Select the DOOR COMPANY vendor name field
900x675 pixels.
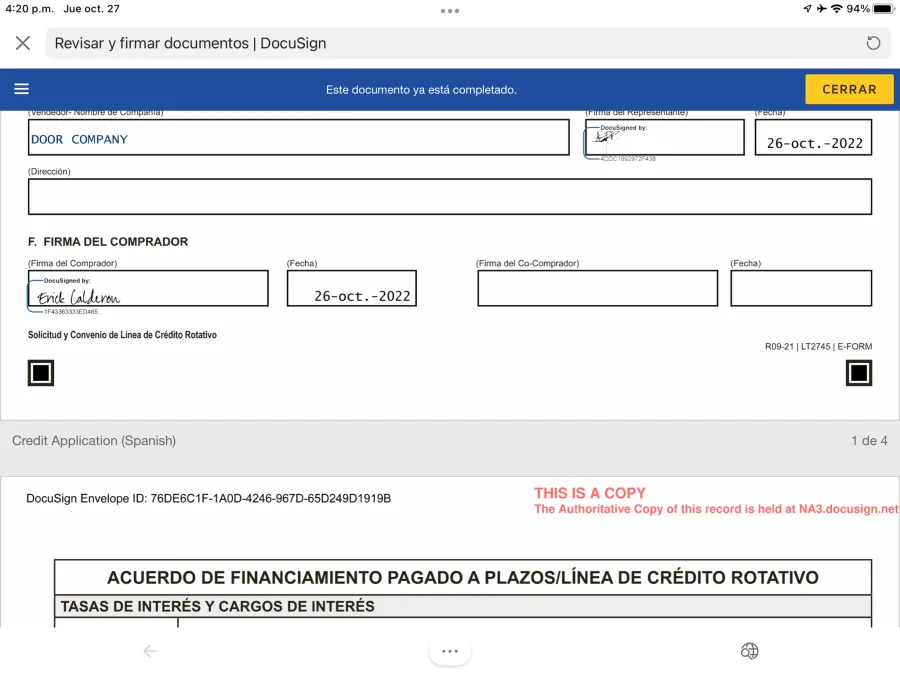(298, 138)
